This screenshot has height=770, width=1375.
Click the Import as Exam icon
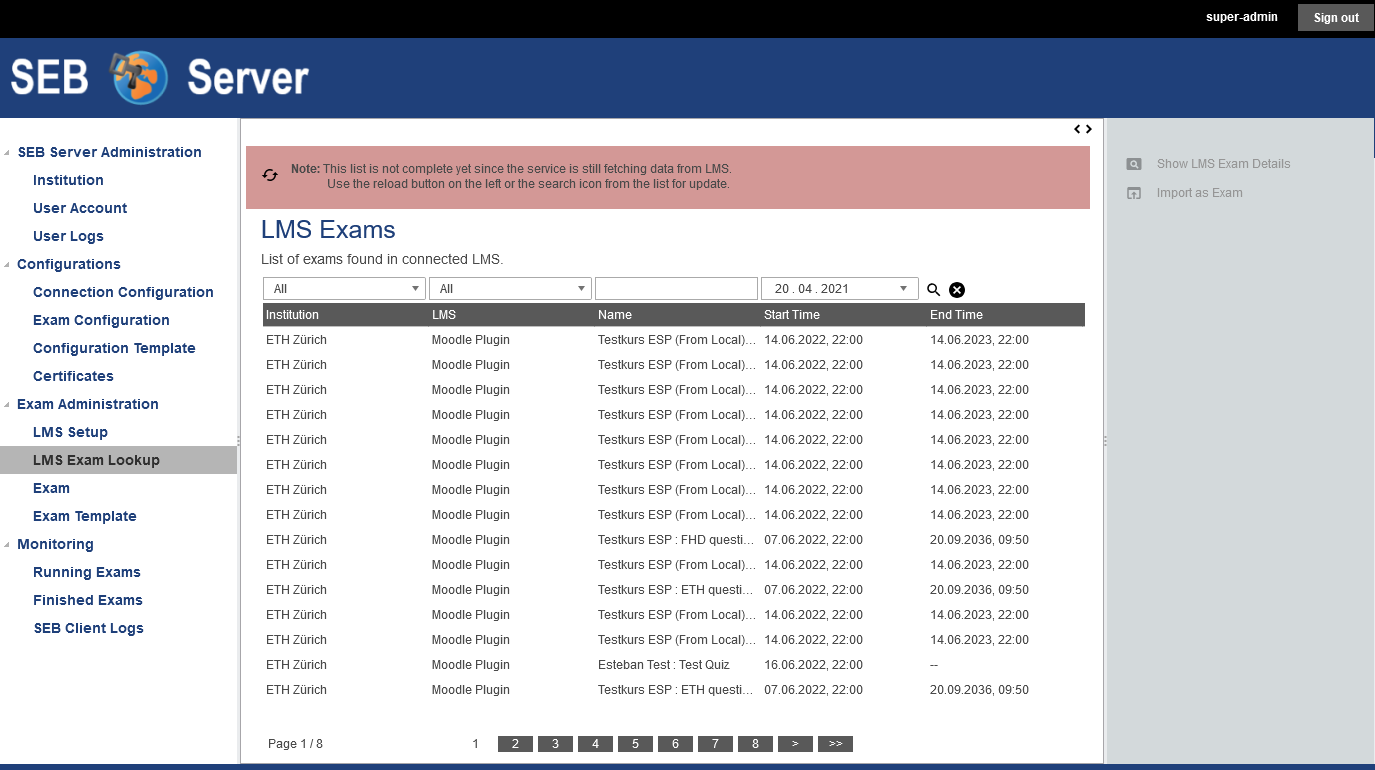[x=1134, y=193]
